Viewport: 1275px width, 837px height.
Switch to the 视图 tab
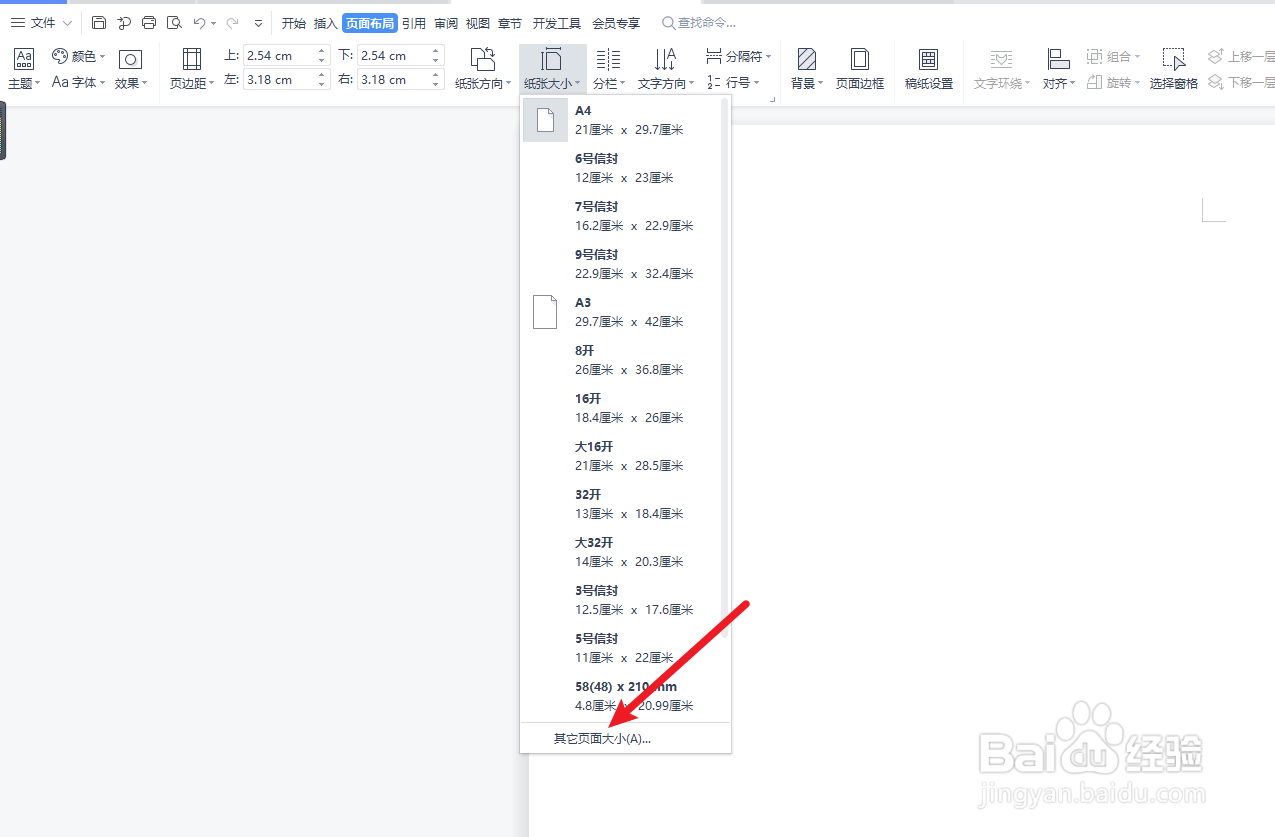pyautogui.click(x=478, y=22)
